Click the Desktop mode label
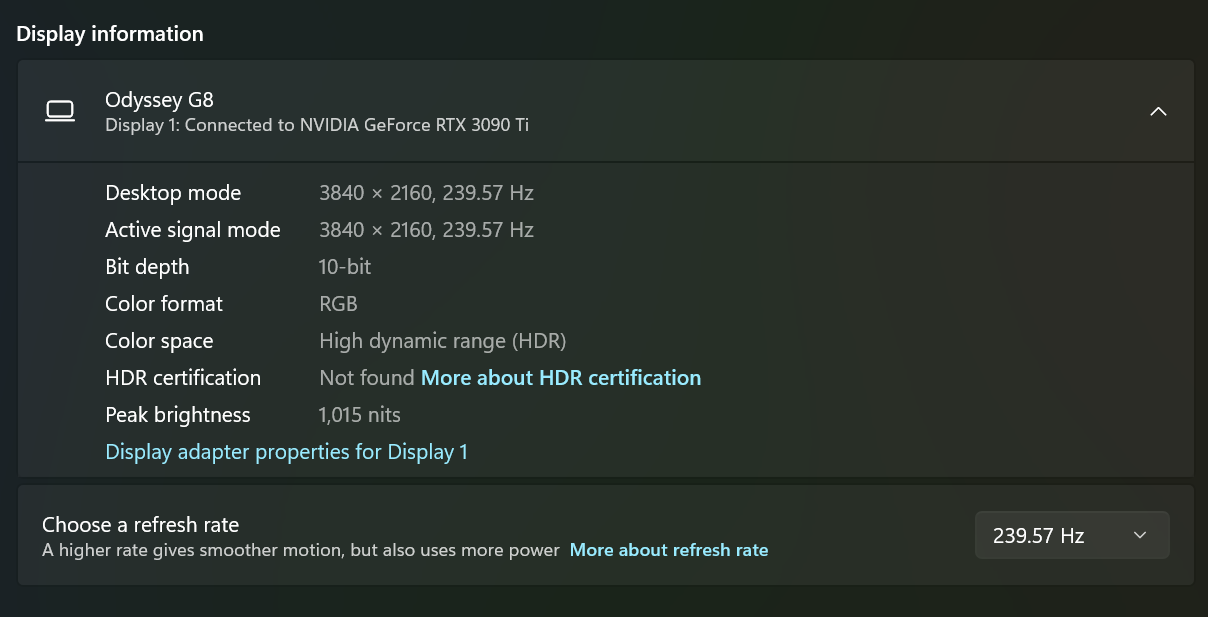This screenshot has width=1208, height=617. click(x=173, y=193)
